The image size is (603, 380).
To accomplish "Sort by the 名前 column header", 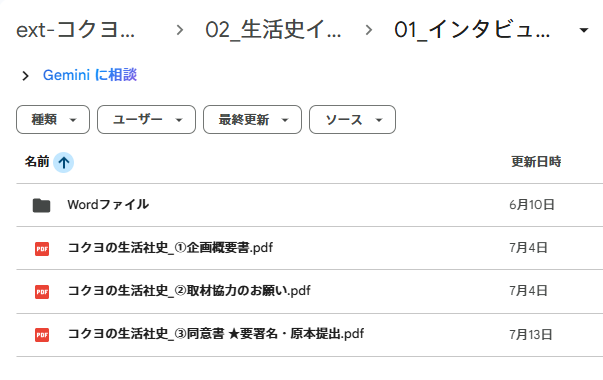I will pyautogui.click(x=37, y=162).
